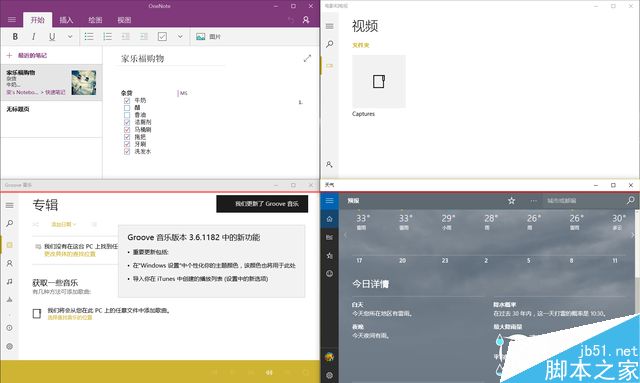Insert a picture via the 图片 button
Screen dimensions: 640x383
[x=208, y=37]
